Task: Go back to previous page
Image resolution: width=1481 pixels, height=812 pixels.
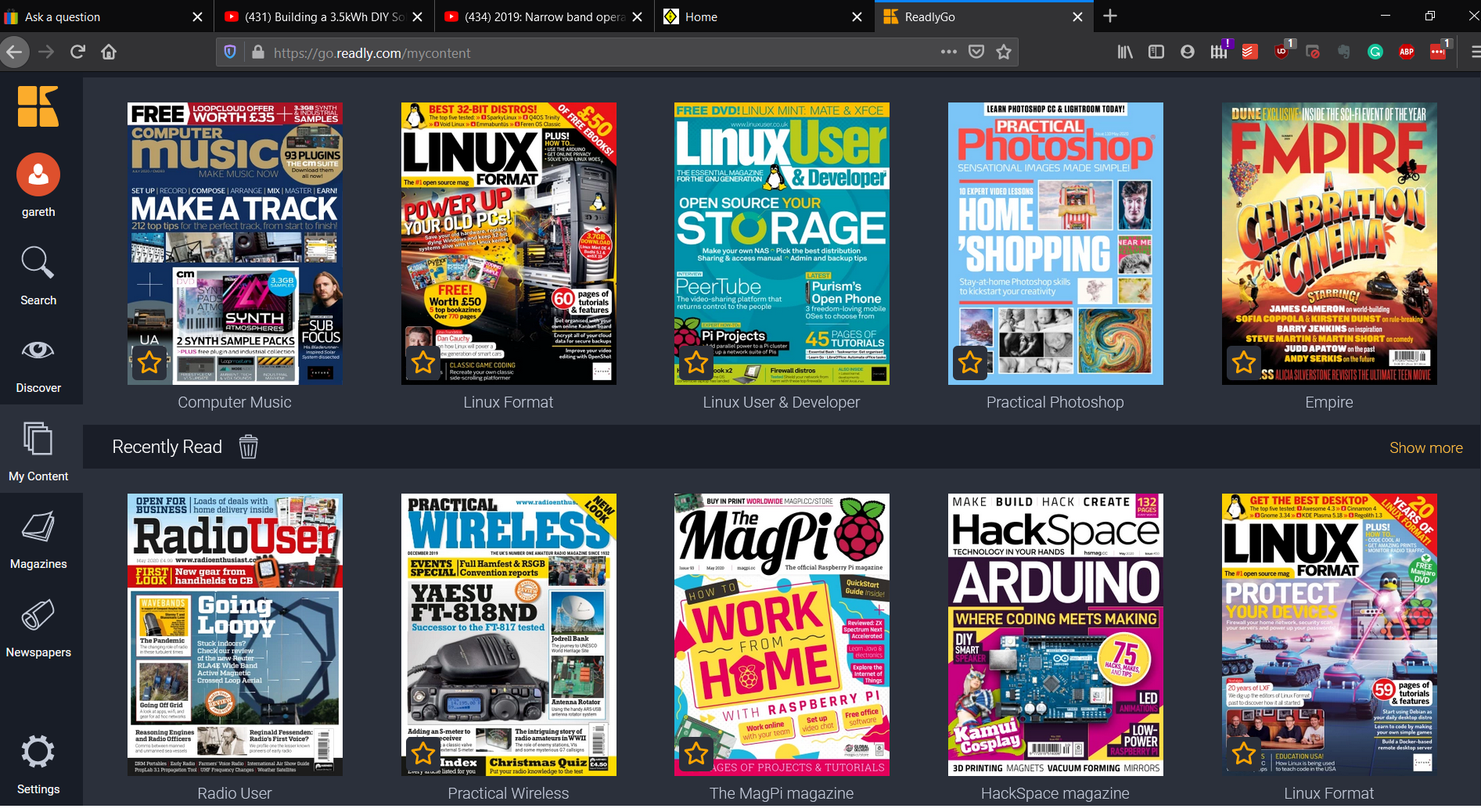Action: [x=14, y=52]
